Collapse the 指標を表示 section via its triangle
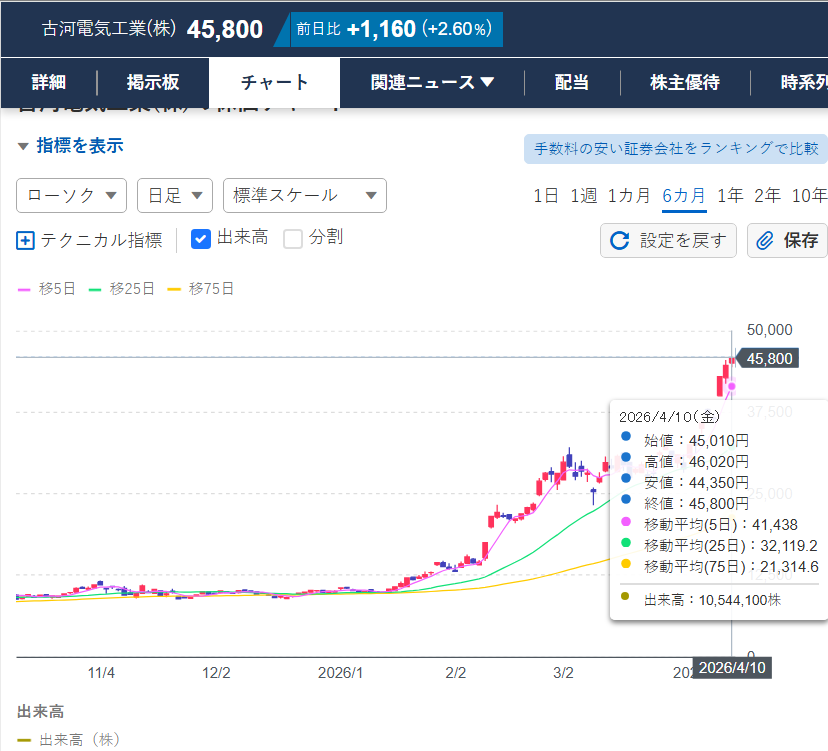 (x=22, y=147)
